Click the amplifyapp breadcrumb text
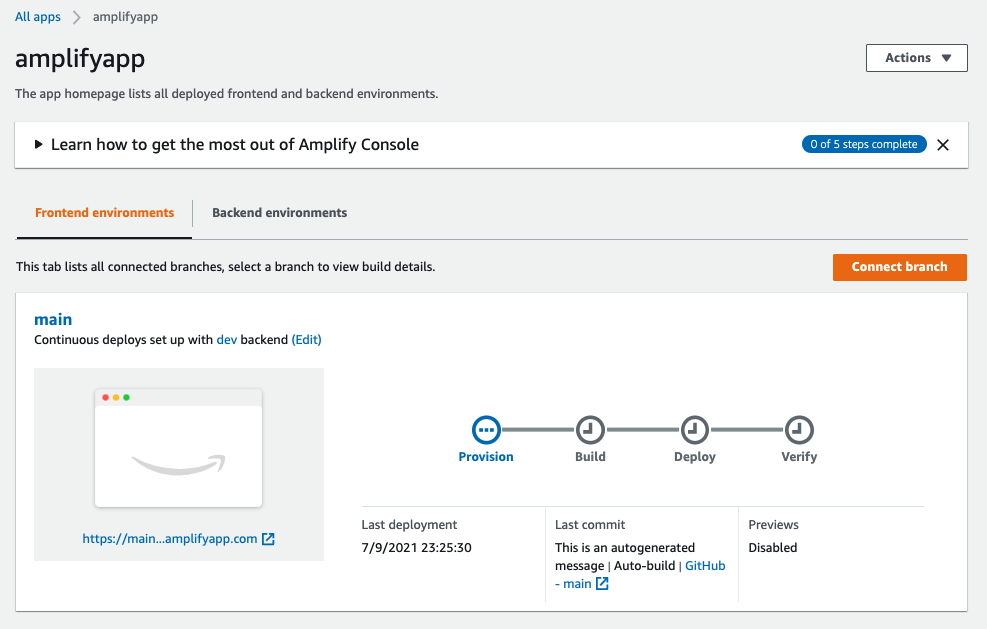Viewport: 987px width, 629px height. [x=125, y=17]
